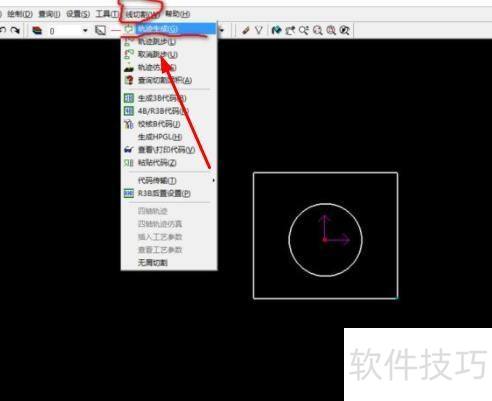Viewport: 492px width, 401px height.
Task: Click the pencil/brush icon in the toolbar
Action: click(x=246, y=30)
